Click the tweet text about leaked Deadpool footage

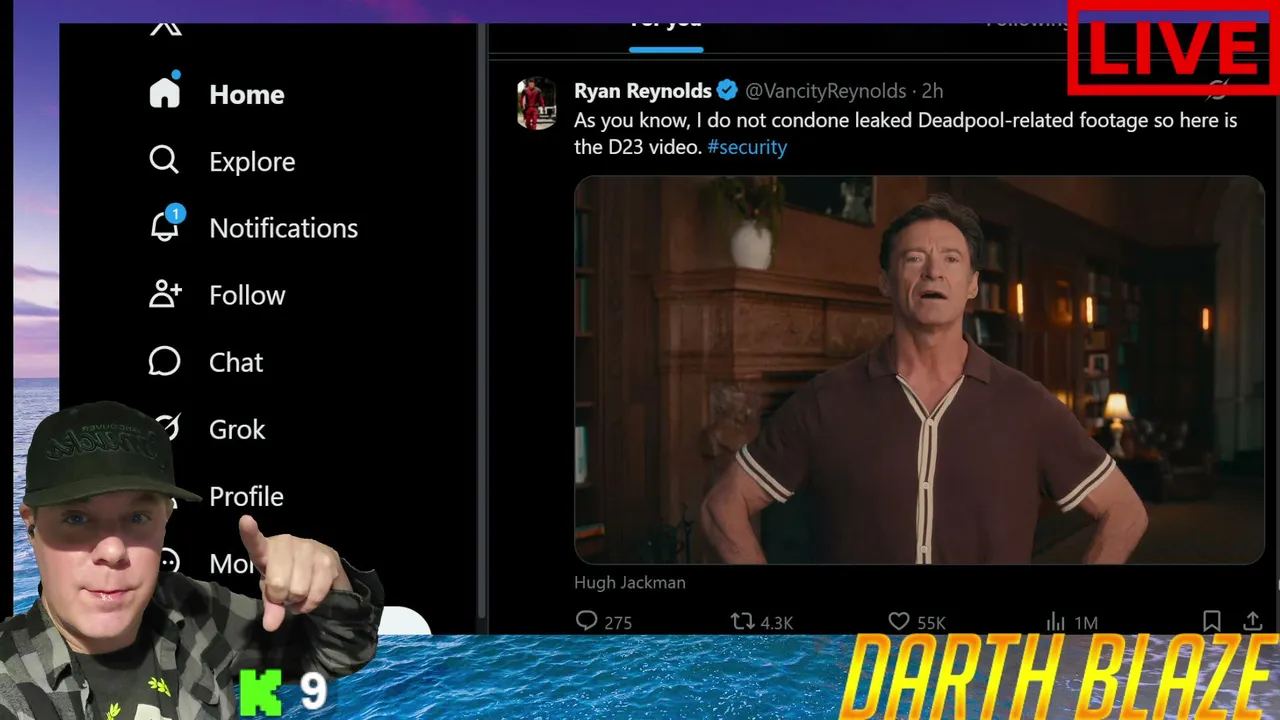[x=906, y=133]
